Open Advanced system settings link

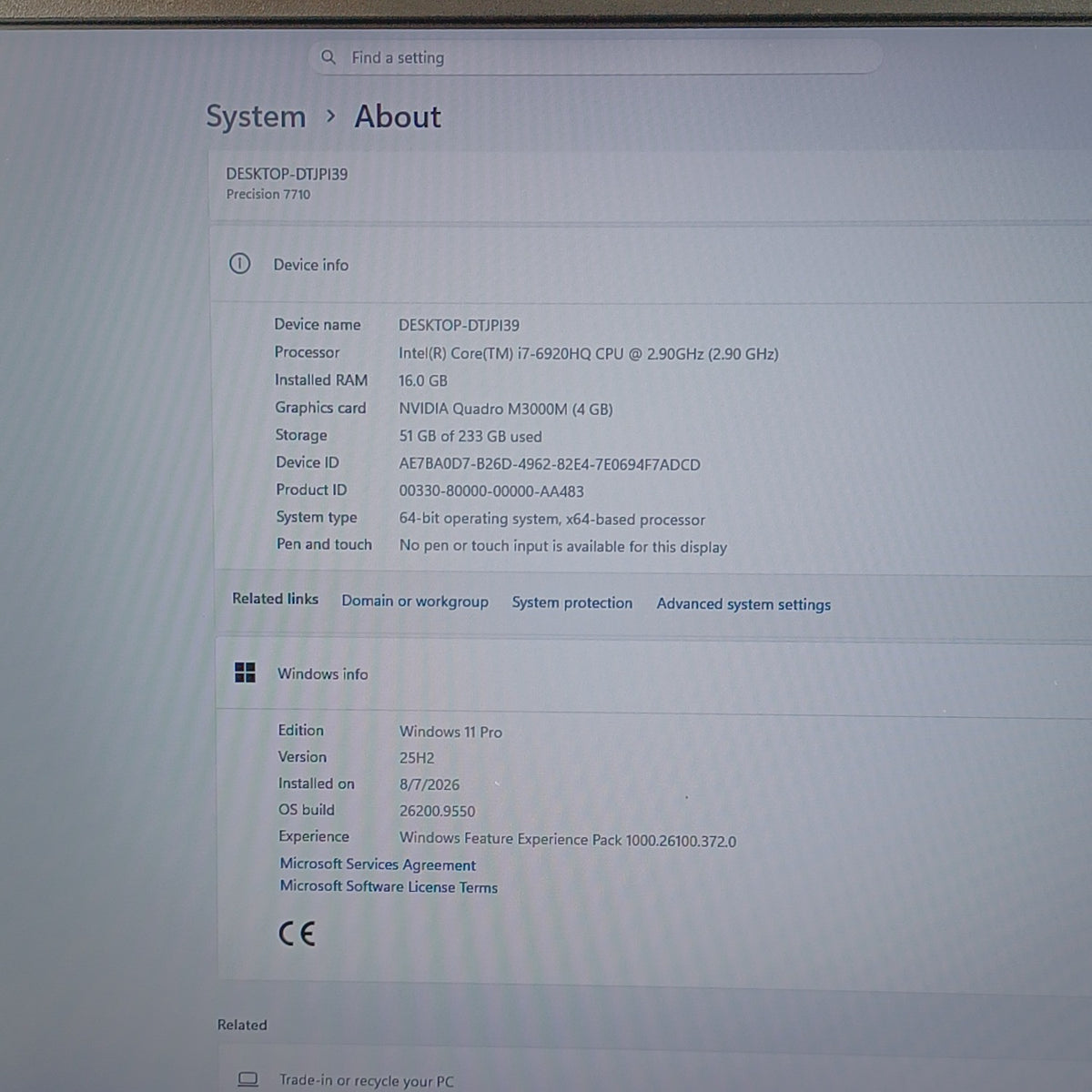(x=743, y=604)
